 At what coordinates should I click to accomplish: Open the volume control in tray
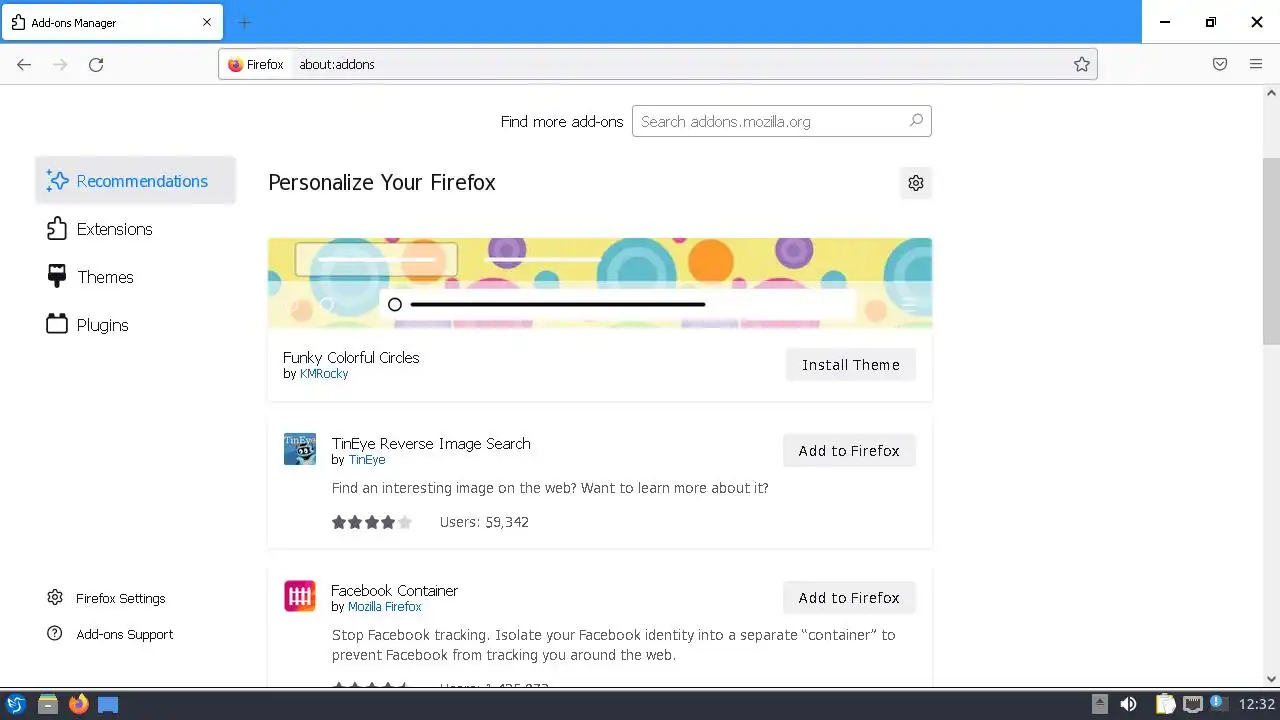1128,704
